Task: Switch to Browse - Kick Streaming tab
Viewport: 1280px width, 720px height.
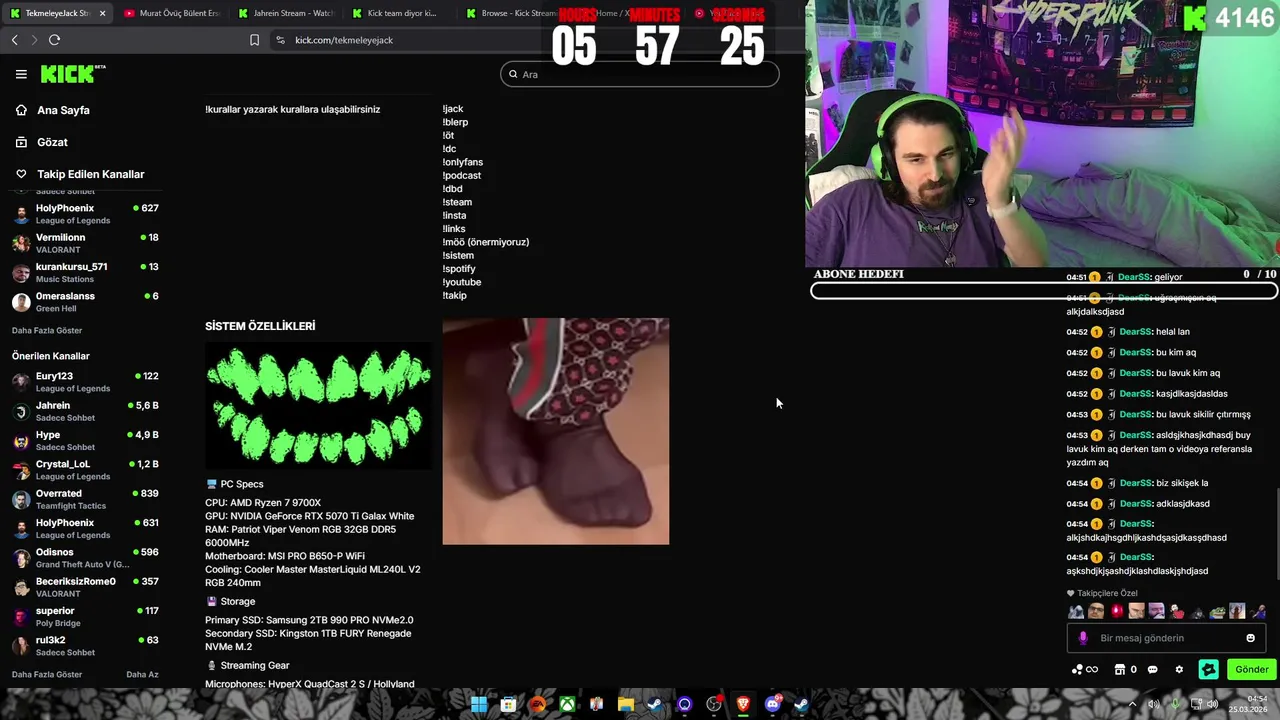Action: [512, 14]
